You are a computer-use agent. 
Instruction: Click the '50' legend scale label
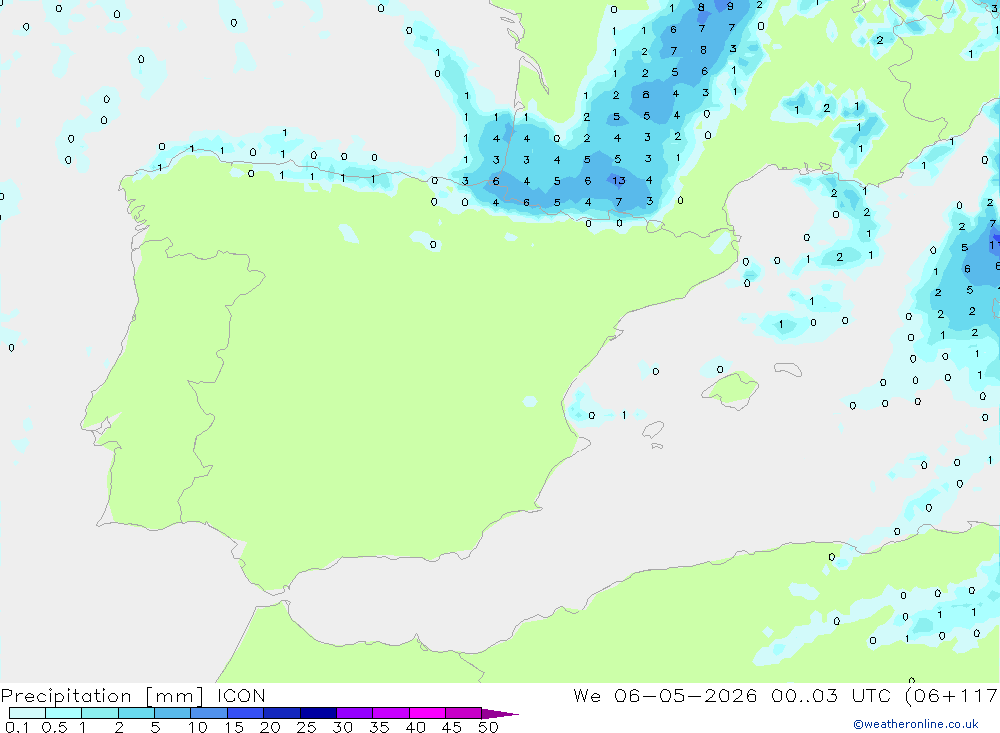point(488,727)
